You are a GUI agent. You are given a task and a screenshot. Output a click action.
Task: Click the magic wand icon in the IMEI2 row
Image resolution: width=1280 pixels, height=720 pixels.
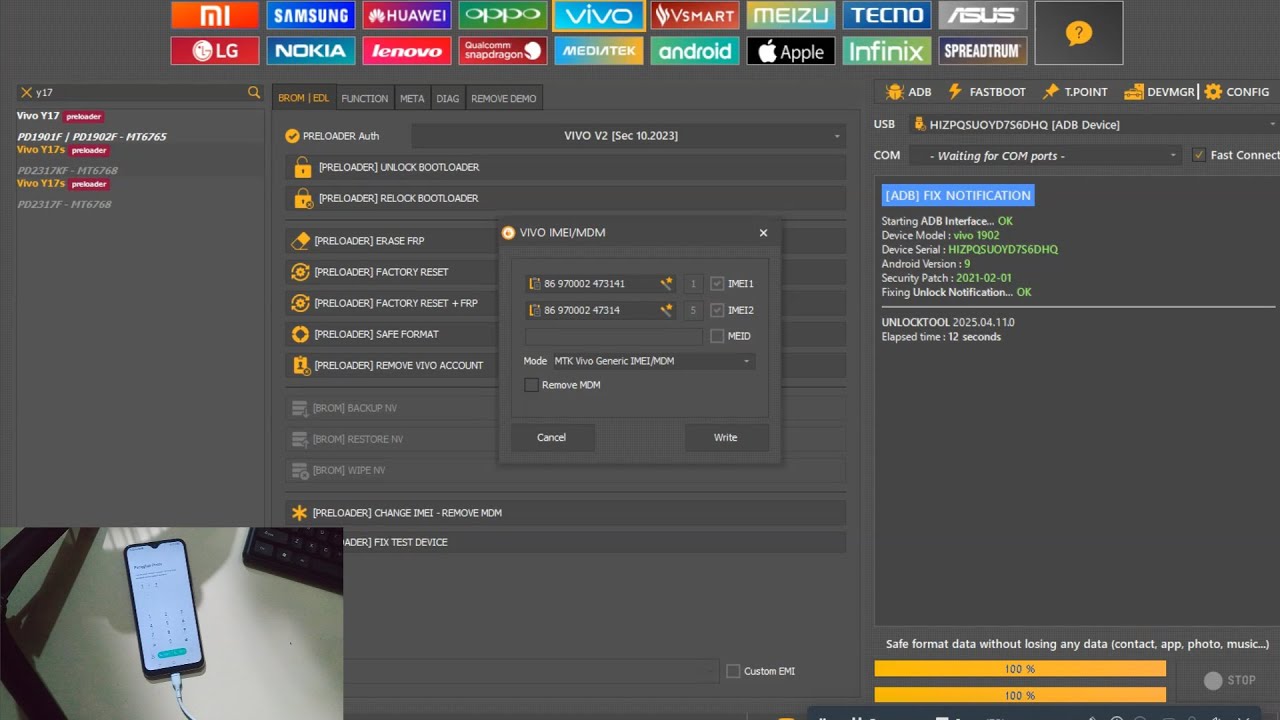point(666,310)
